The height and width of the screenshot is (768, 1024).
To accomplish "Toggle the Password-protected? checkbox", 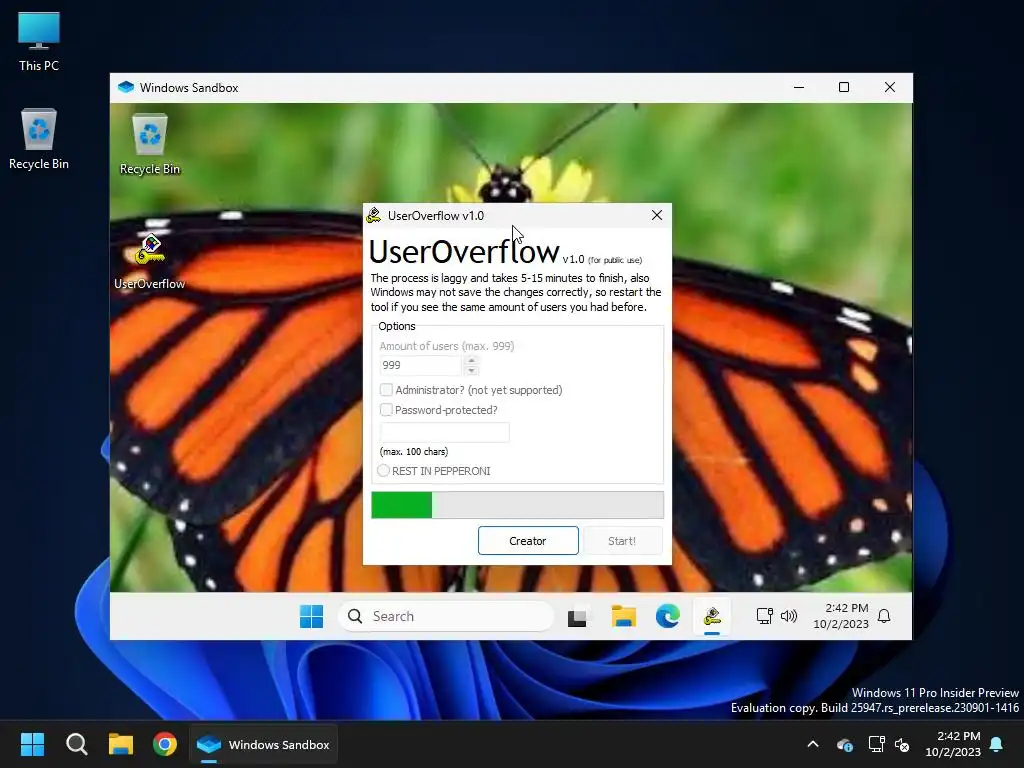I will (386, 409).
